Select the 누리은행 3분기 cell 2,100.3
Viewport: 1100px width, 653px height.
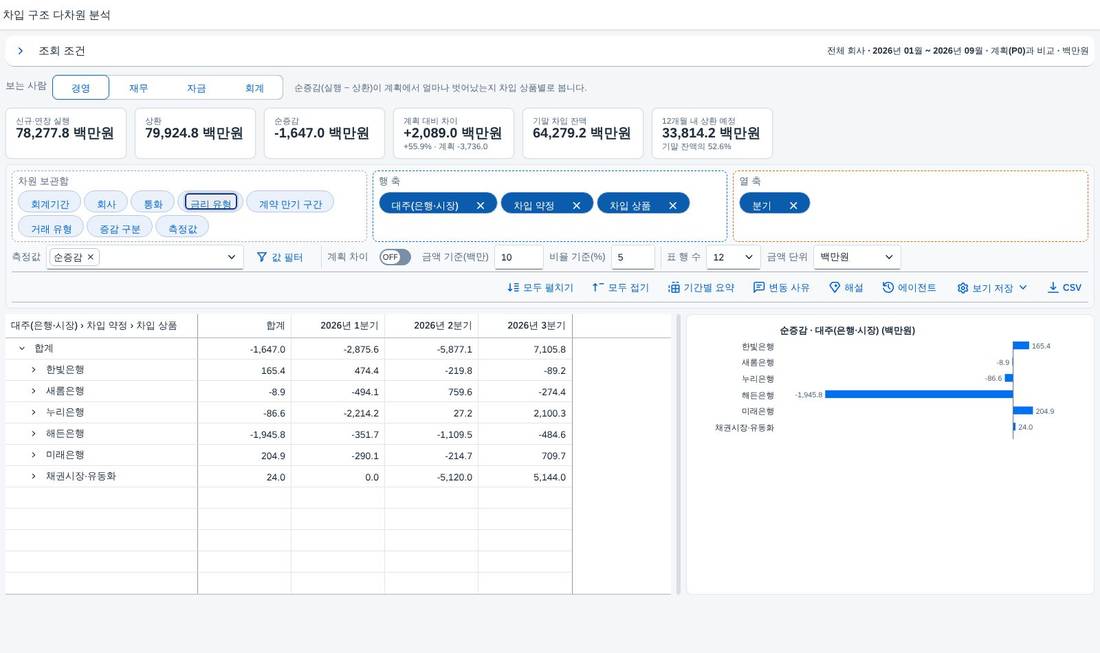(525, 413)
